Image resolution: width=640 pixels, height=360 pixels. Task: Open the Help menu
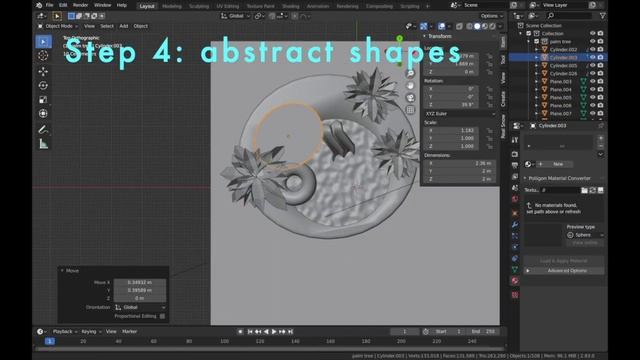tap(122, 5)
